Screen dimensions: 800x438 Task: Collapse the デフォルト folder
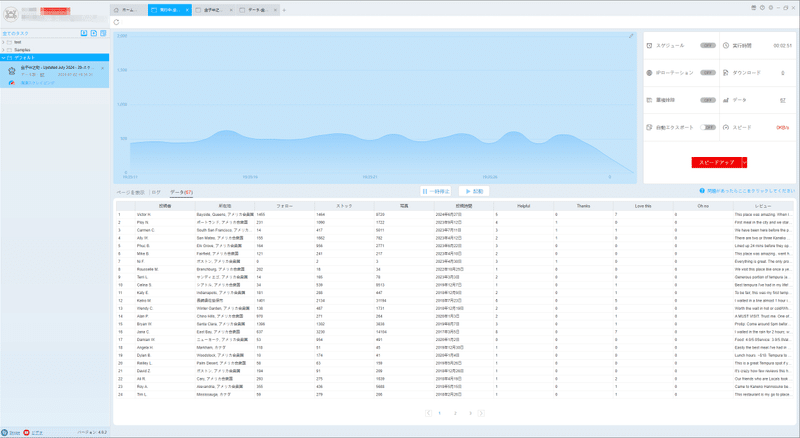(3, 58)
